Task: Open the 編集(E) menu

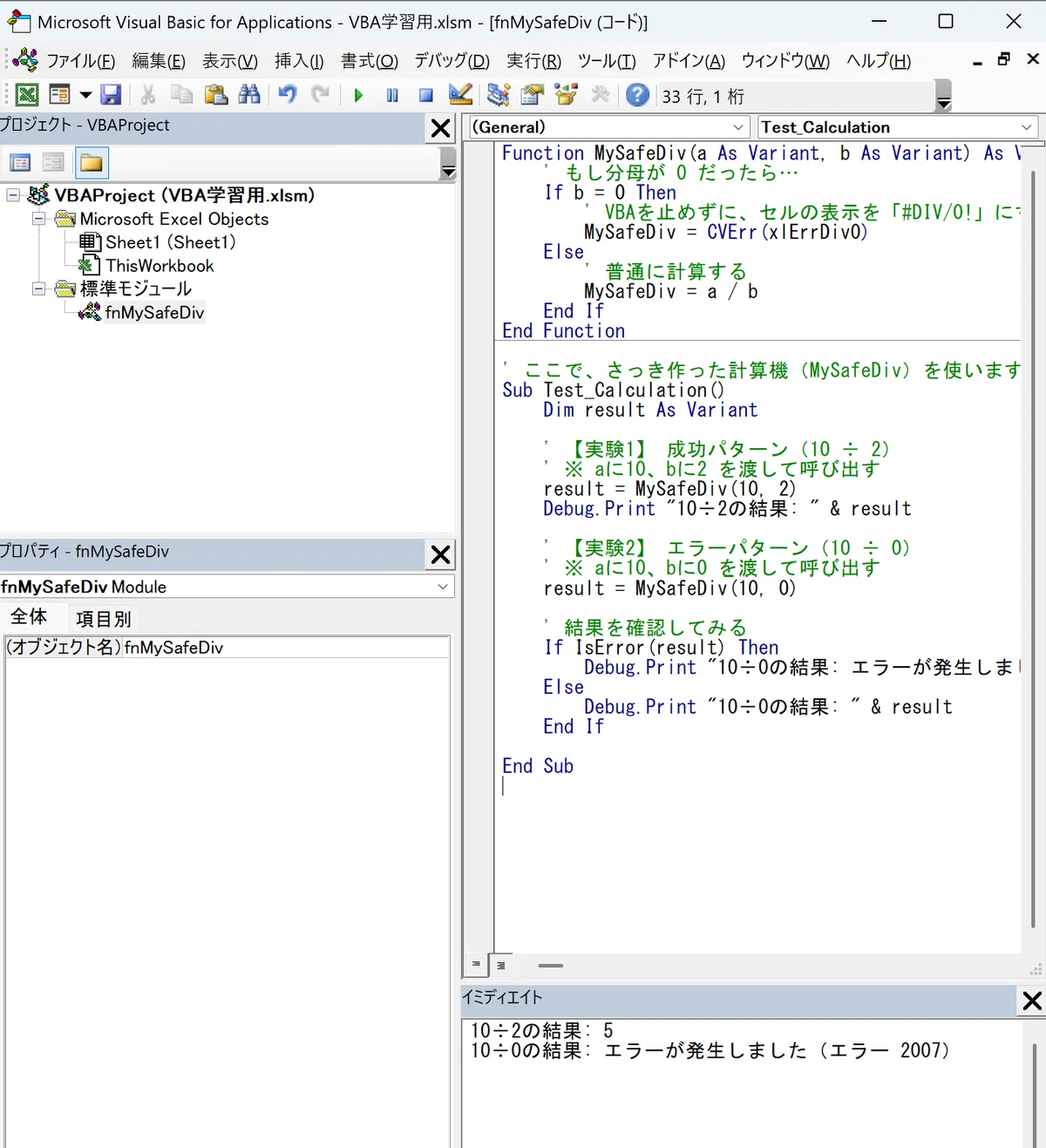Action: point(159,61)
